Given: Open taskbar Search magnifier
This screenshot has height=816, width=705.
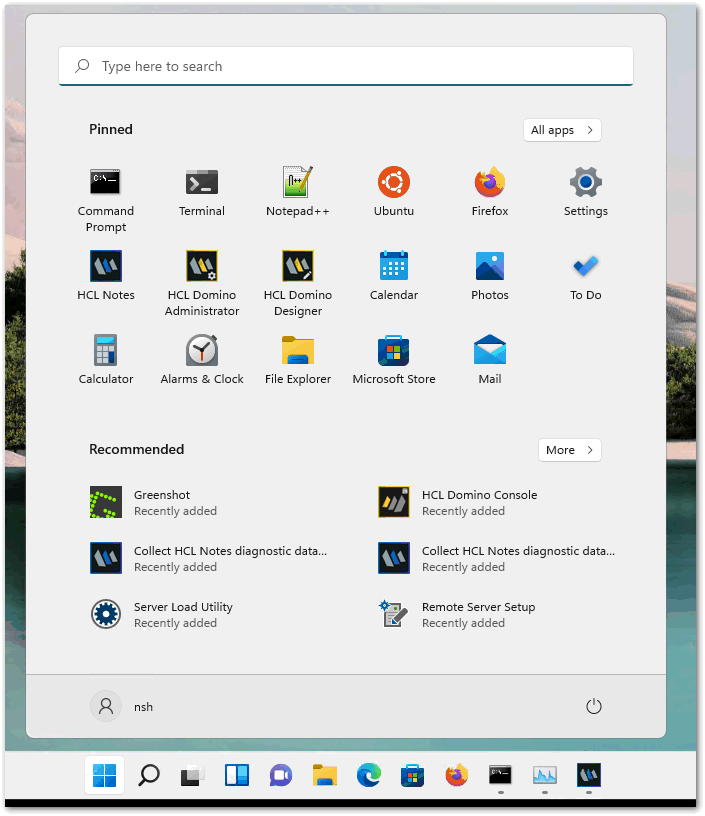Looking at the screenshot, I should coord(149,775).
